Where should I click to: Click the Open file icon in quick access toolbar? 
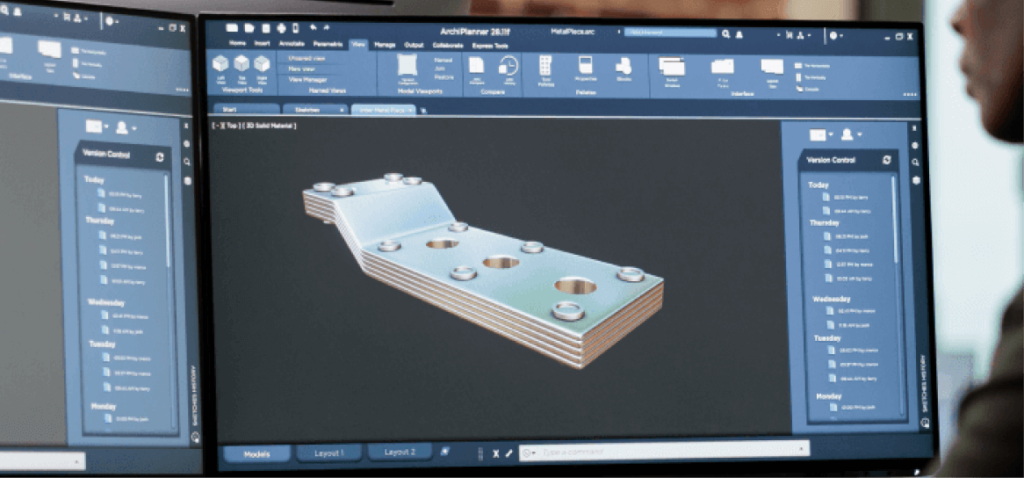pyautogui.click(x=249, y=27)
